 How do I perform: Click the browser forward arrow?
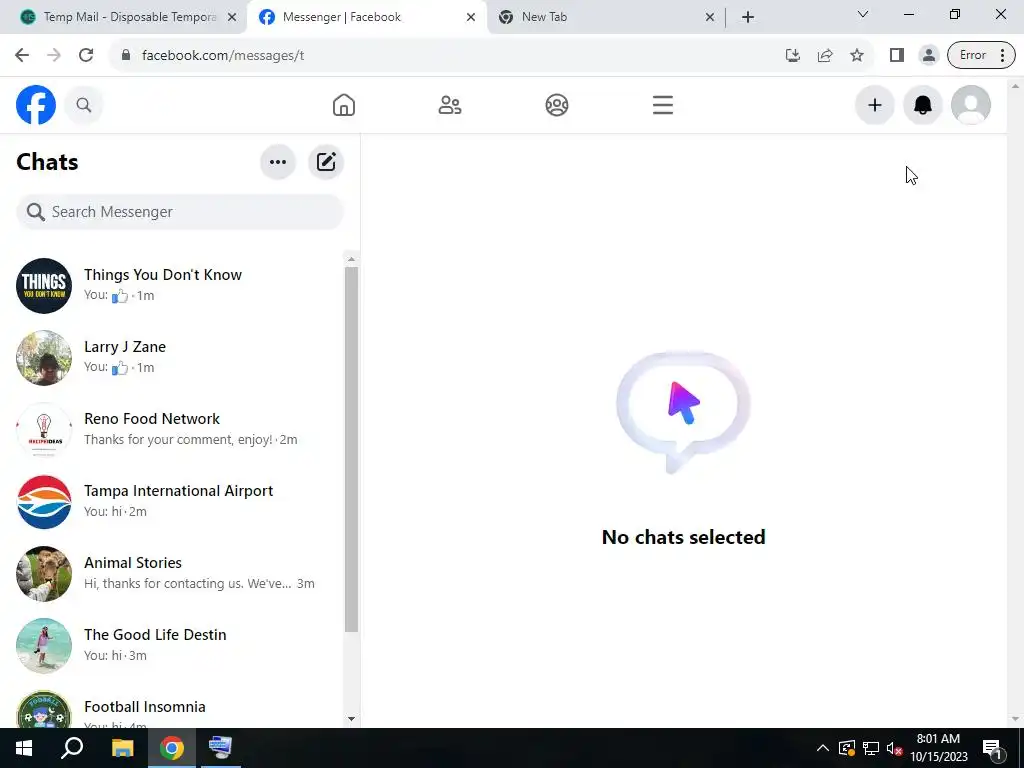click(x=54, y=56)
